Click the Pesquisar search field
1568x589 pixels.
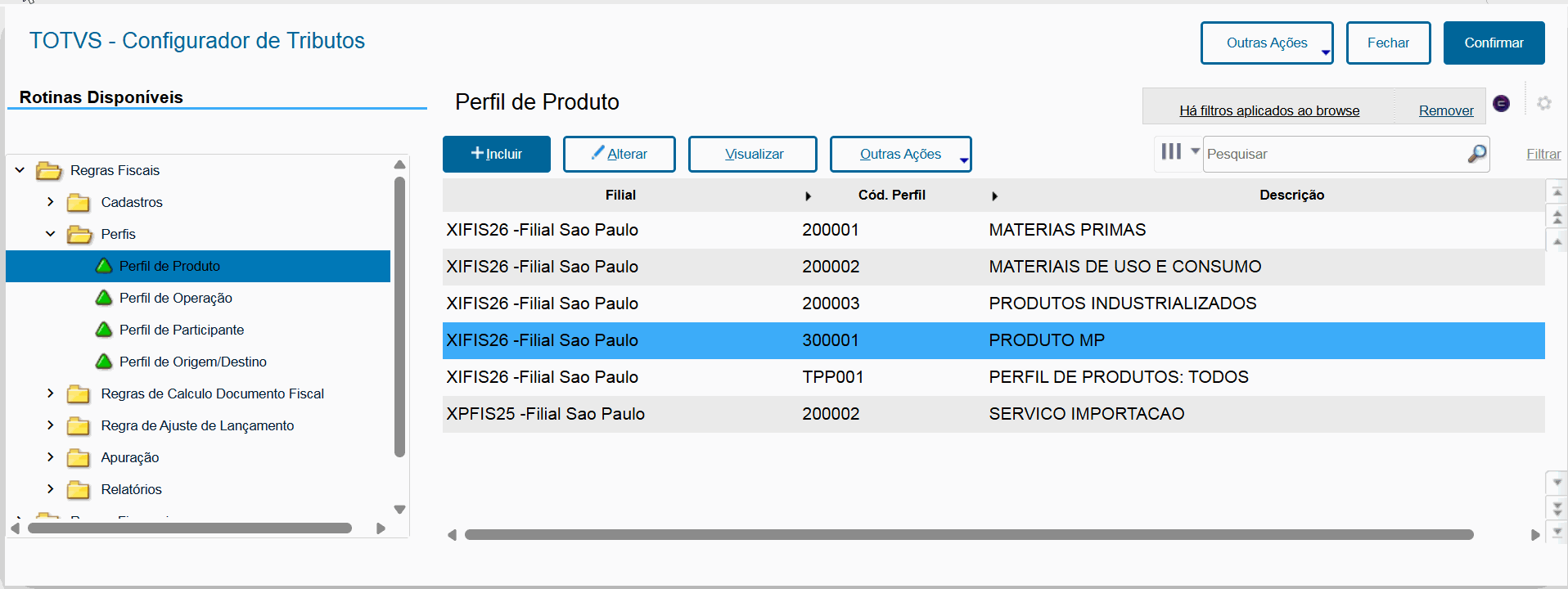(1334, 154)
